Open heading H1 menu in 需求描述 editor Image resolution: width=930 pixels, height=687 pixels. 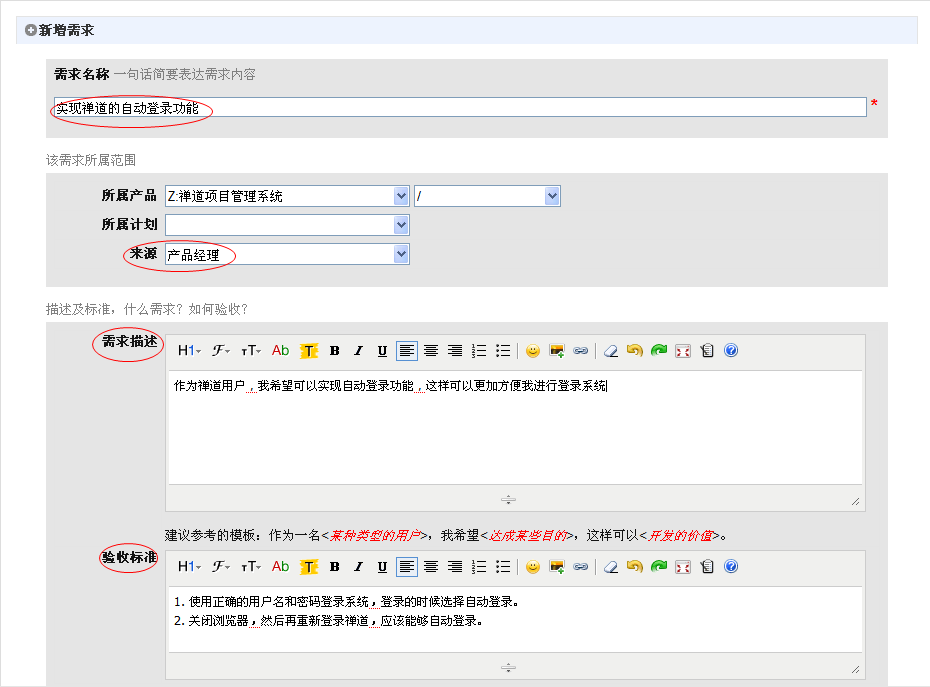pyautogui.click(x=189, y=351)
